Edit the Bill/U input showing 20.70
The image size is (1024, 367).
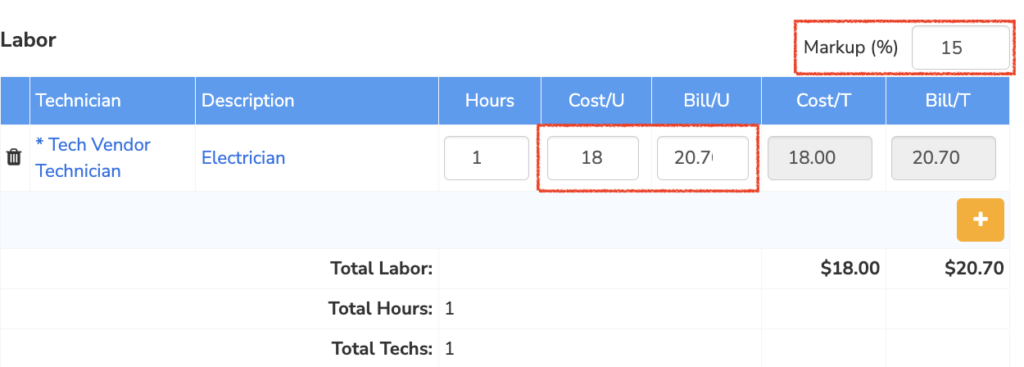(703, 158)
